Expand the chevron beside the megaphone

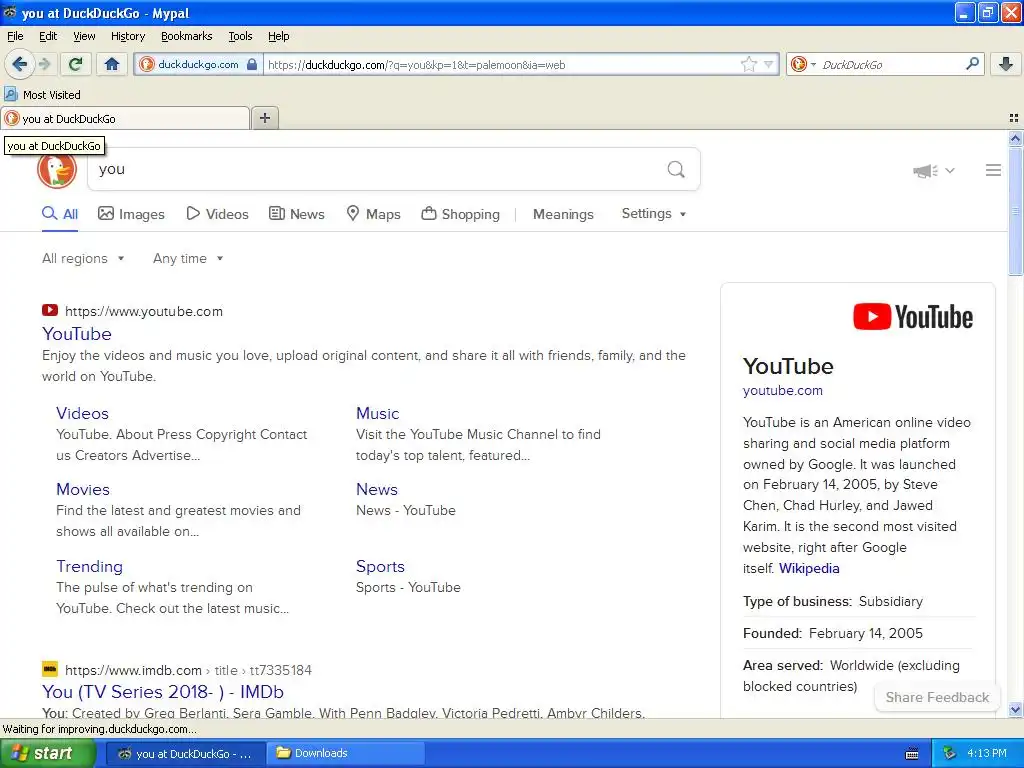click(x=950, y=170)
